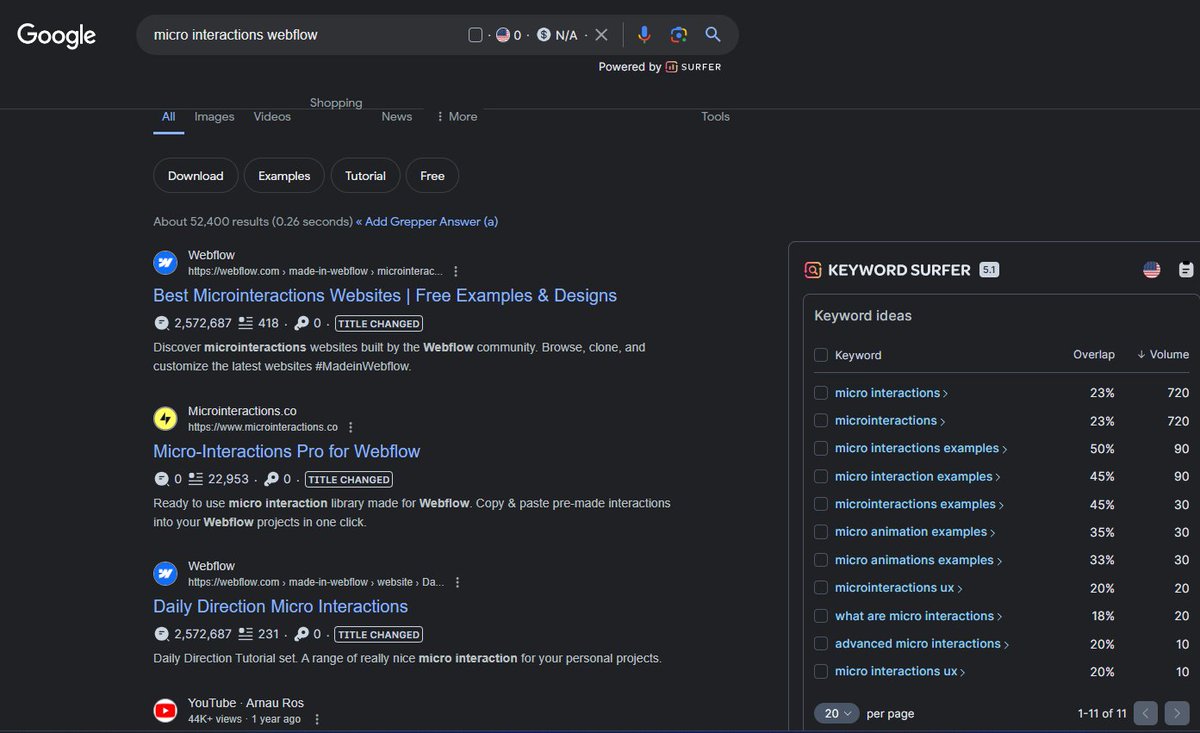Switch to the Images tab

click(214, 117)
